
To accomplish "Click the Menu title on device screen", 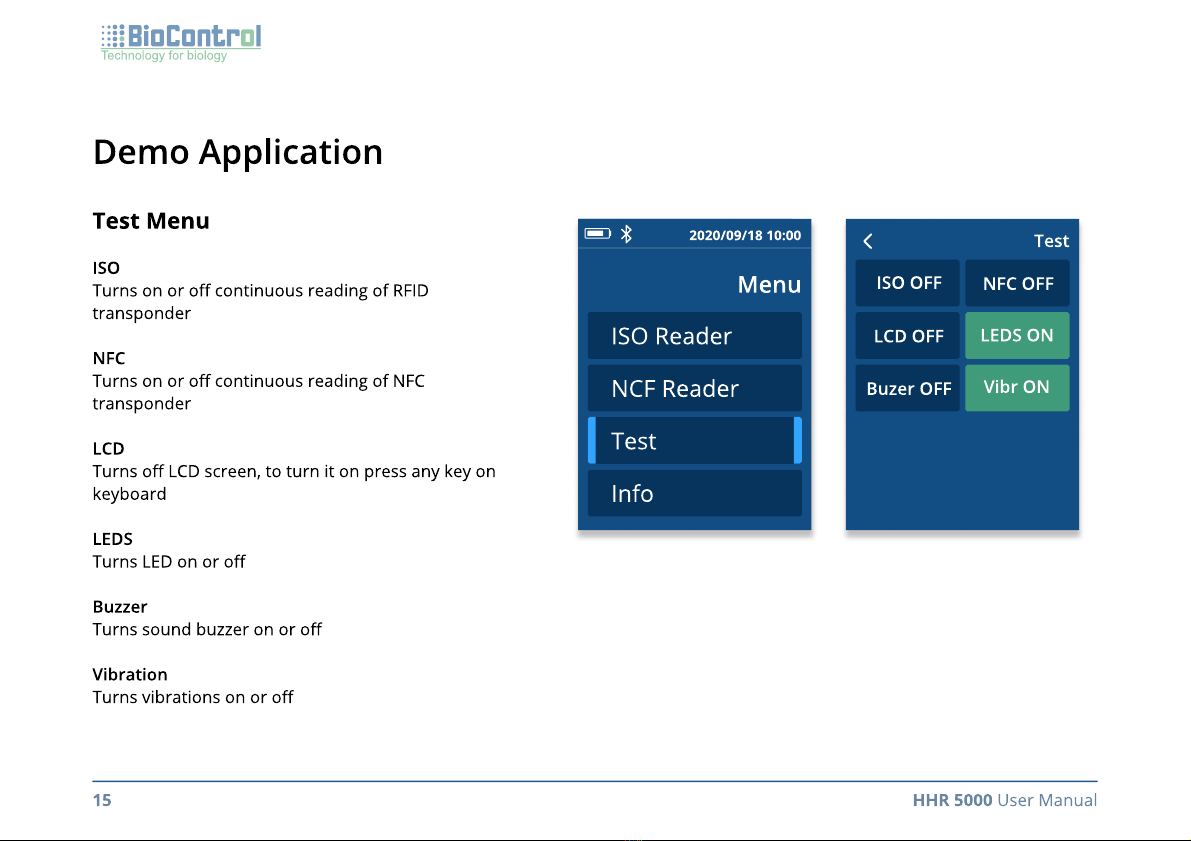I will point(769,284).
